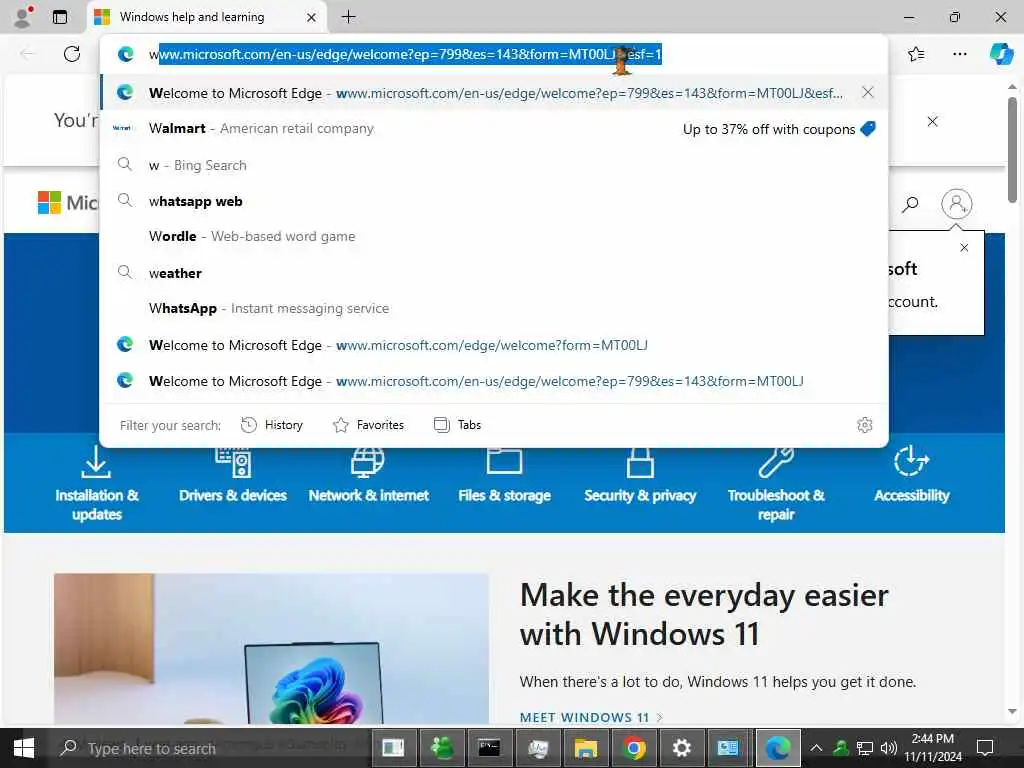This screenshot has height=768, width=1024.
Task: Close the Windows help and learning tab
Action: pyautogui.click(x=312, y=18)
